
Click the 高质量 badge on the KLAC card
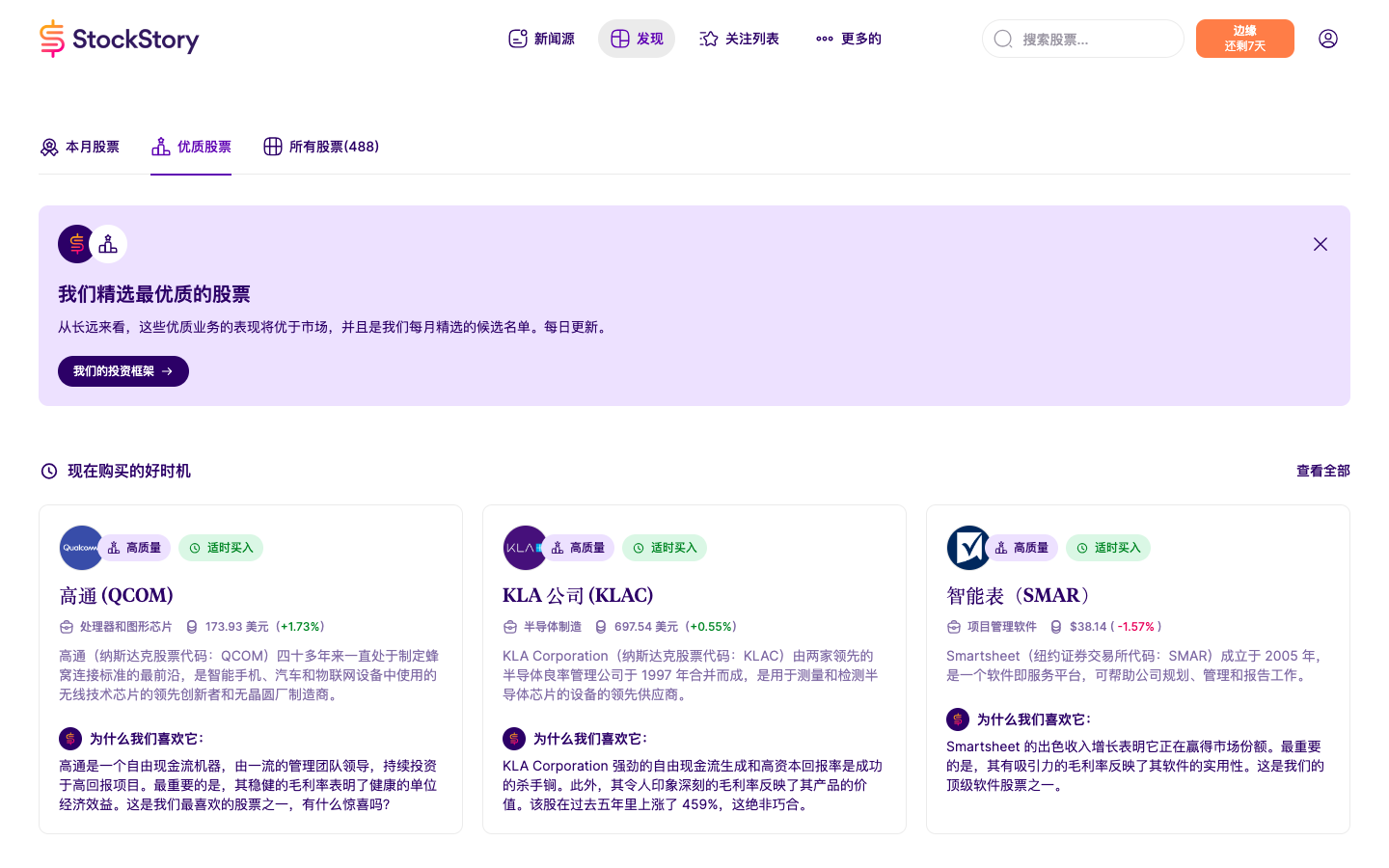click(580, 548)
